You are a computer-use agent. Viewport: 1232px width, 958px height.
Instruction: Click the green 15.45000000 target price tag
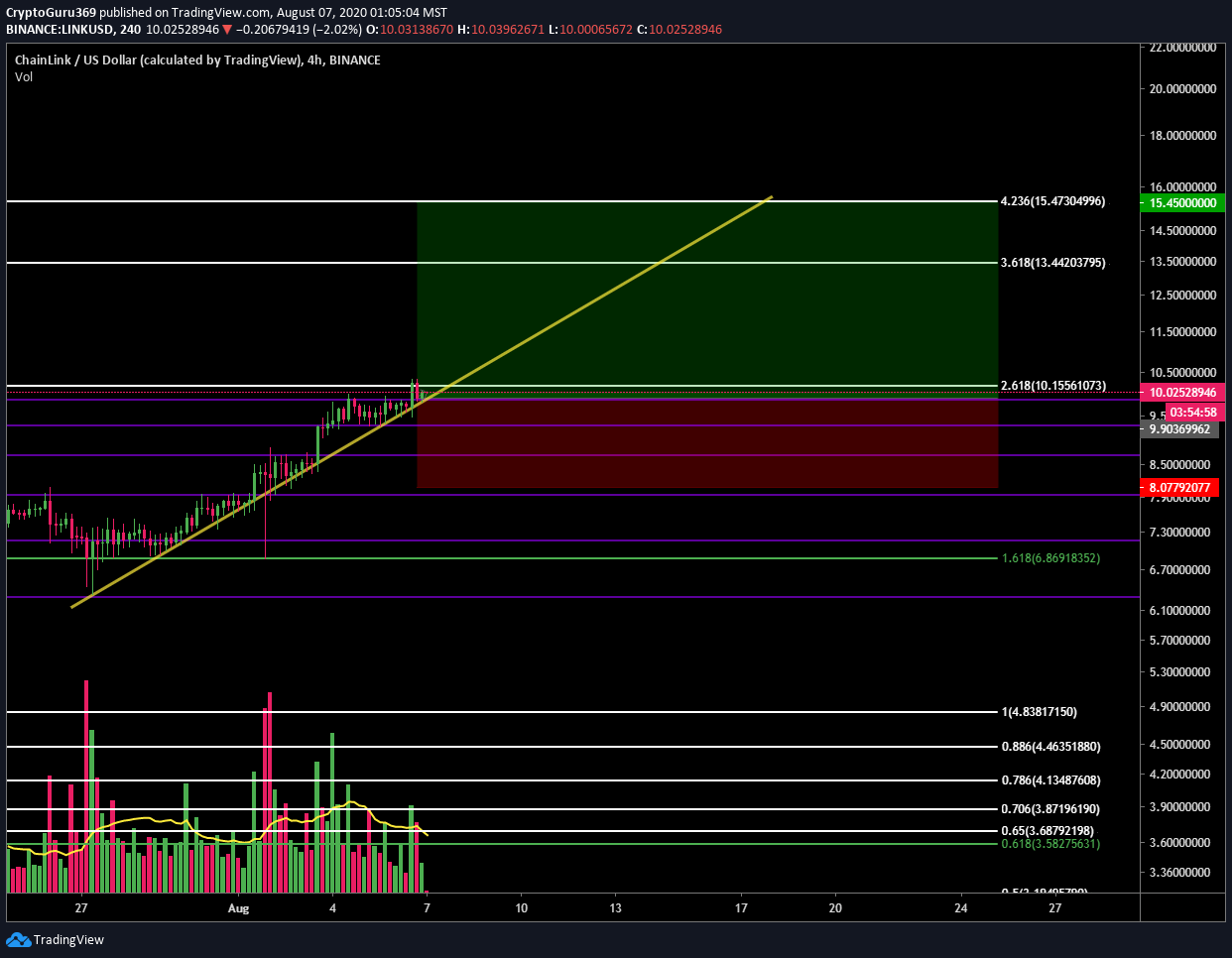[1182, 203]
